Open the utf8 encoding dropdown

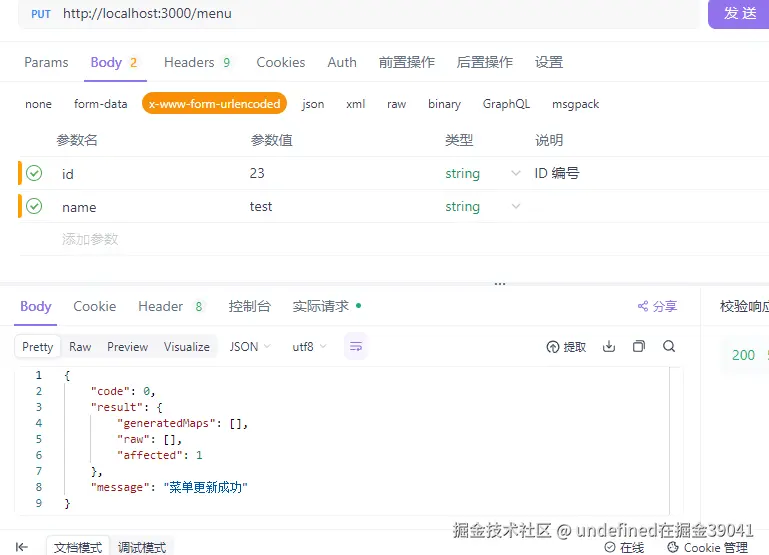309,347
